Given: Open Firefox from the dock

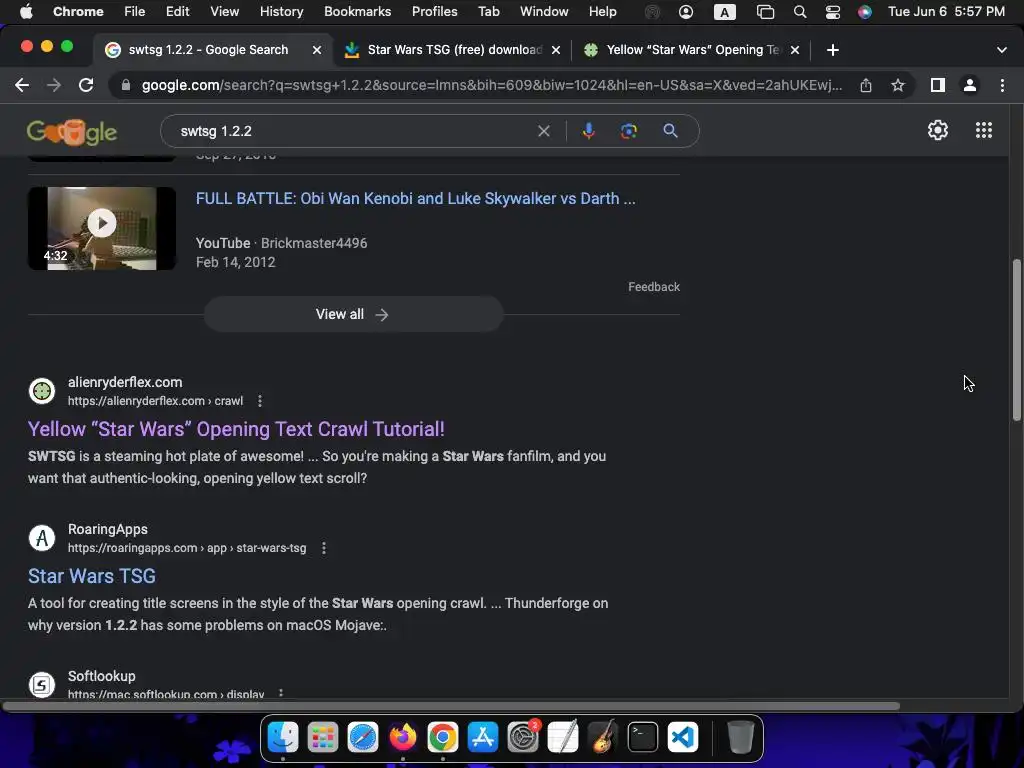Looking at the screenshot, I should [x=403, y=737].
